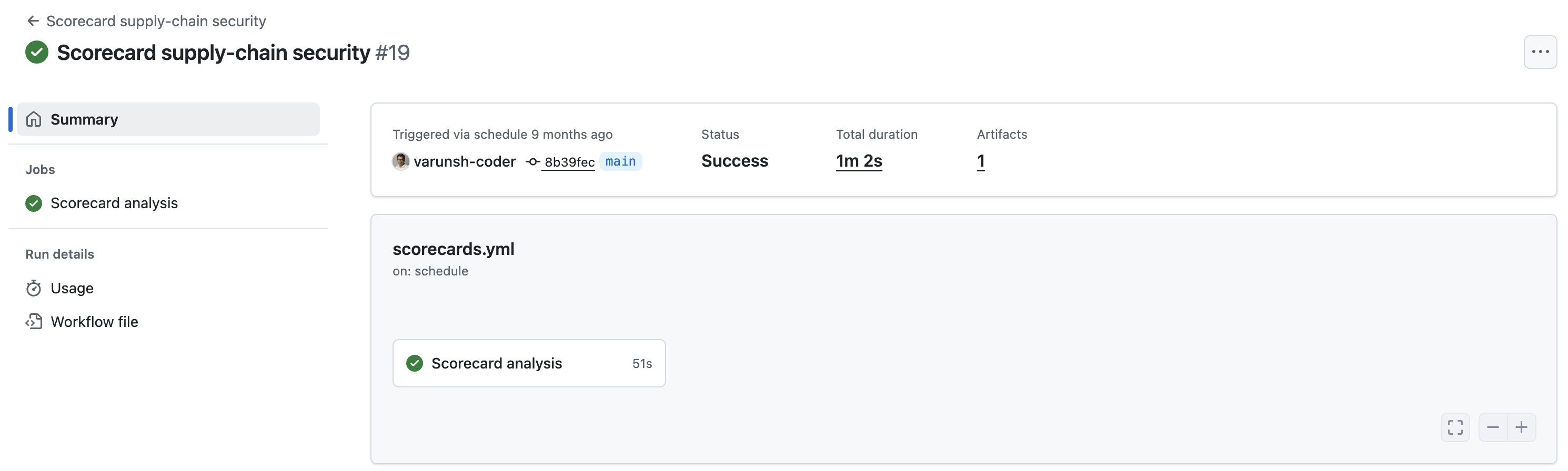Toggle fullscreen for workflow graph
This screenshot has width=1568, height=471.
[1455, 427]
